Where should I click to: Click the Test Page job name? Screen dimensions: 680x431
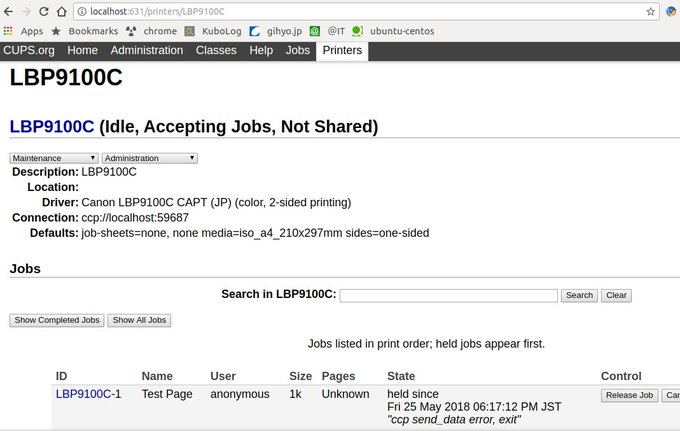(x=167, y=394)
